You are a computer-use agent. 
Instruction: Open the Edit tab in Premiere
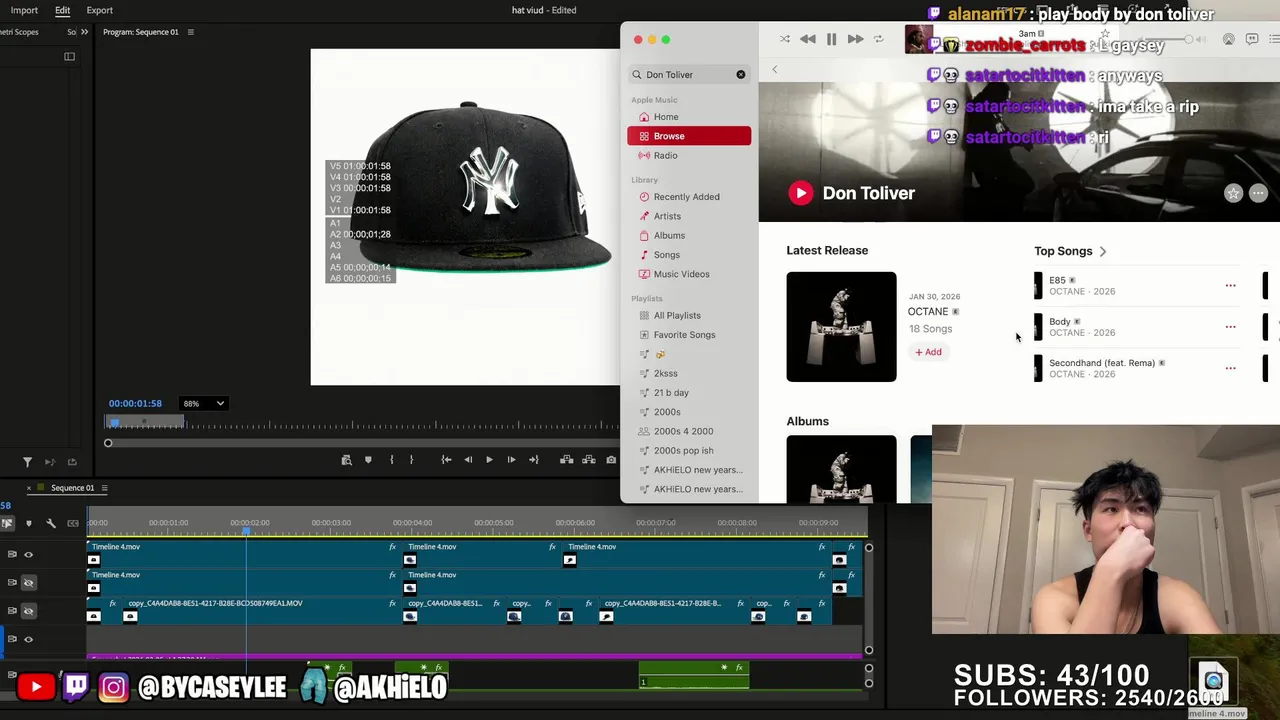tap(62, 10)
